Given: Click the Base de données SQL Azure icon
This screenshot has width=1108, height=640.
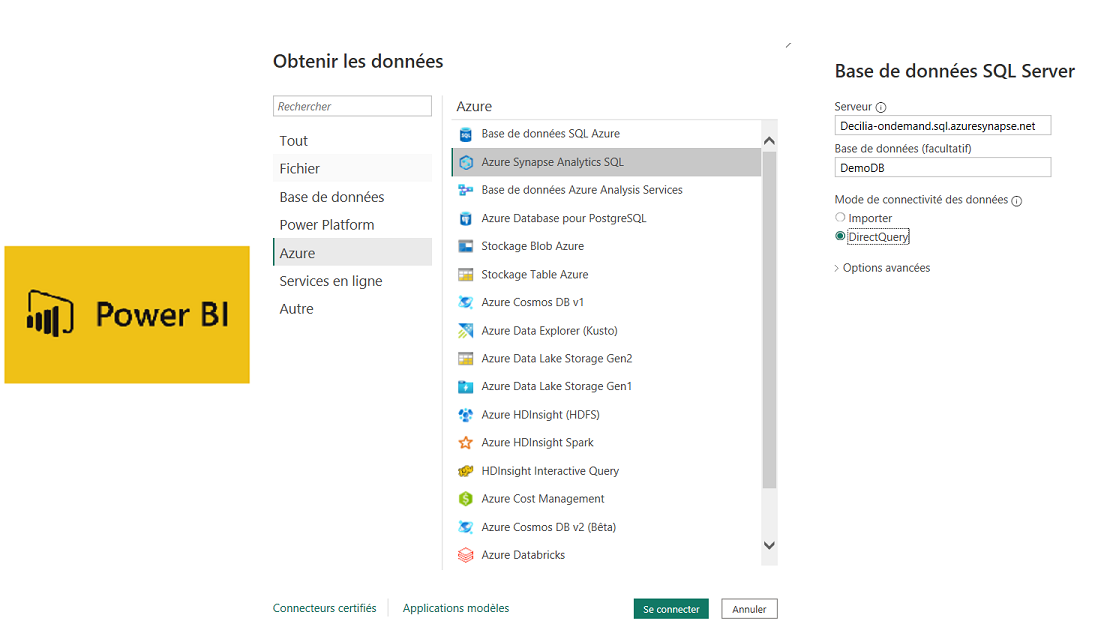Looking at the screenshot, I should coord(466,134).
